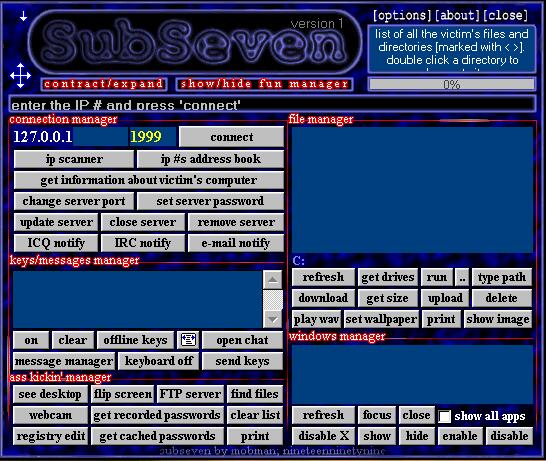
Task: Click the get drives button
Action: [388, 278]
